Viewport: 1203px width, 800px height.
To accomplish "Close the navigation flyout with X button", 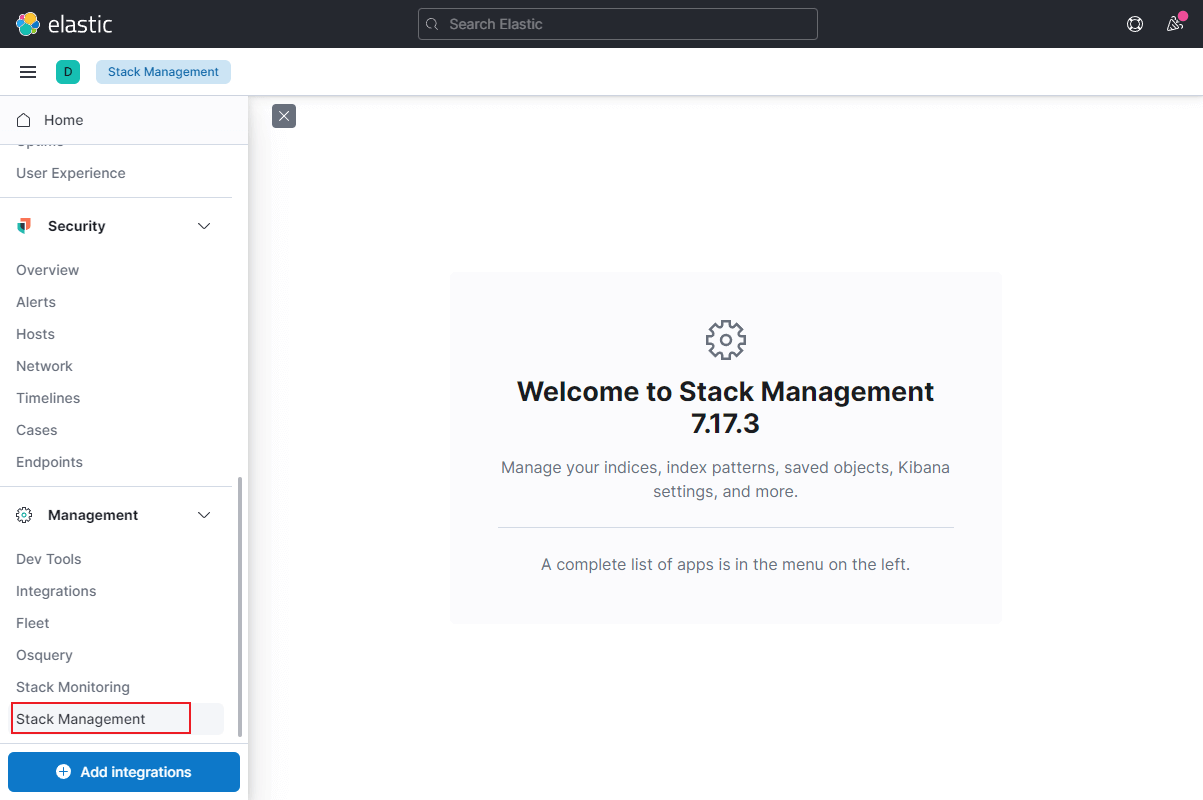I will 284,116.
